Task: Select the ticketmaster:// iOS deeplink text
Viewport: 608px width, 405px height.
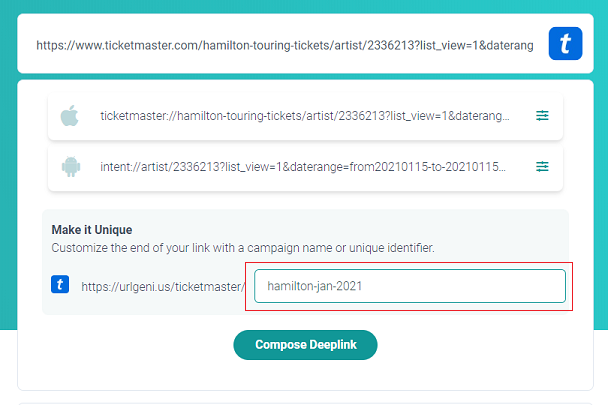Action: 305,116
